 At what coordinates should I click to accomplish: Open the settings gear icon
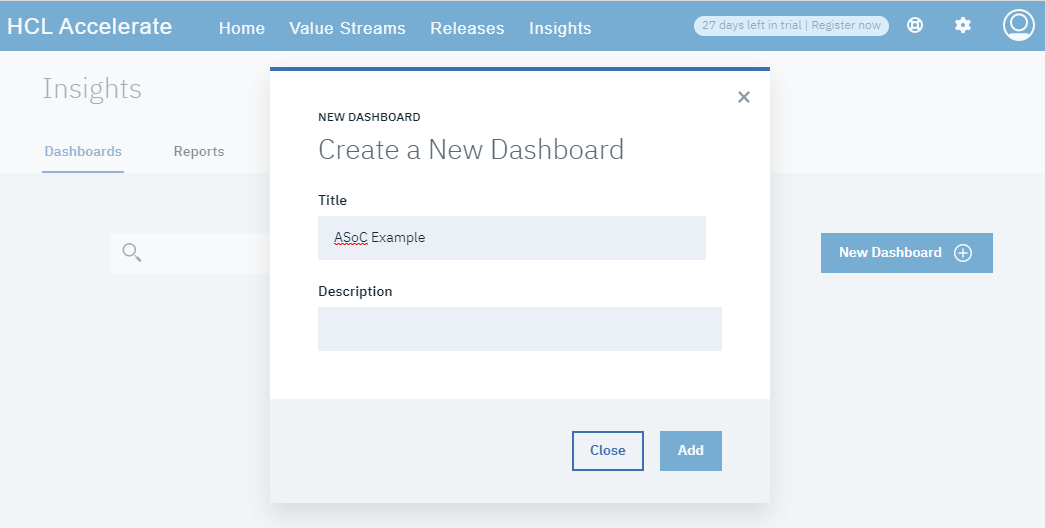click(x=963, y=26)
